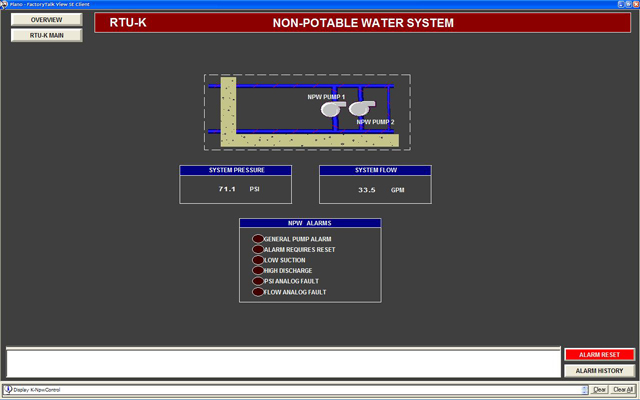Viewport: 640px width, 400px height.
Task: Click the System Flow 33.5 GPM readout
Action: 375,189
